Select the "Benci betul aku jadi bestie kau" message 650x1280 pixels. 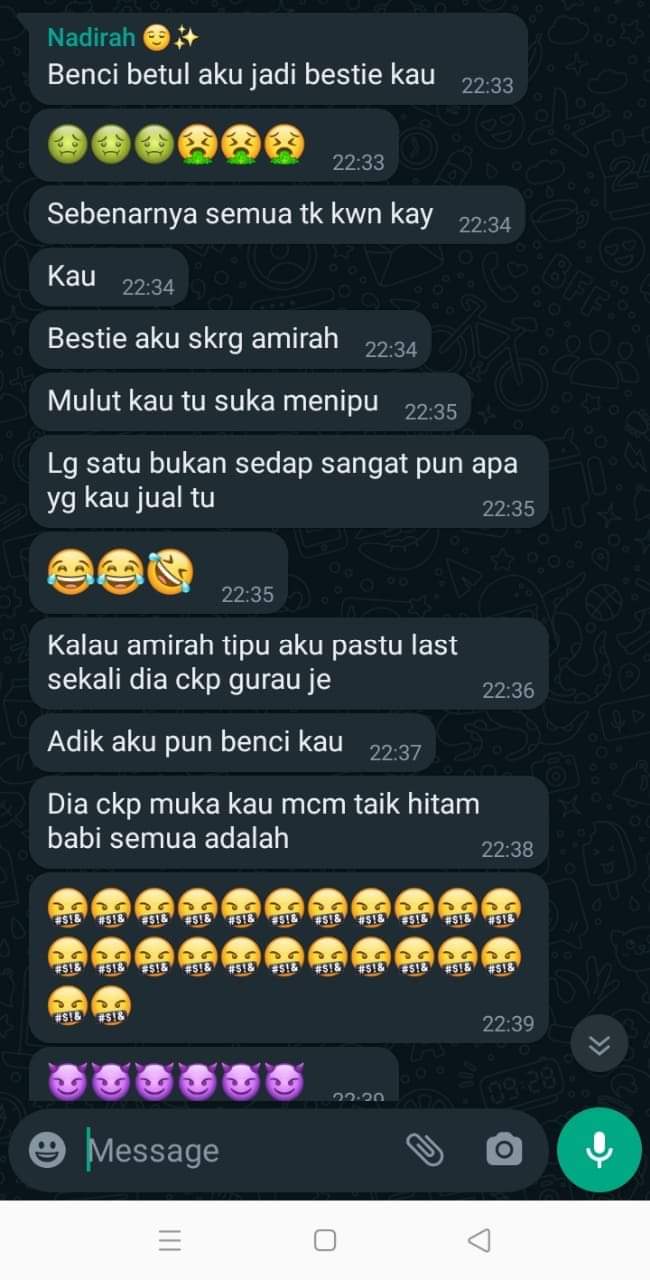278,59
